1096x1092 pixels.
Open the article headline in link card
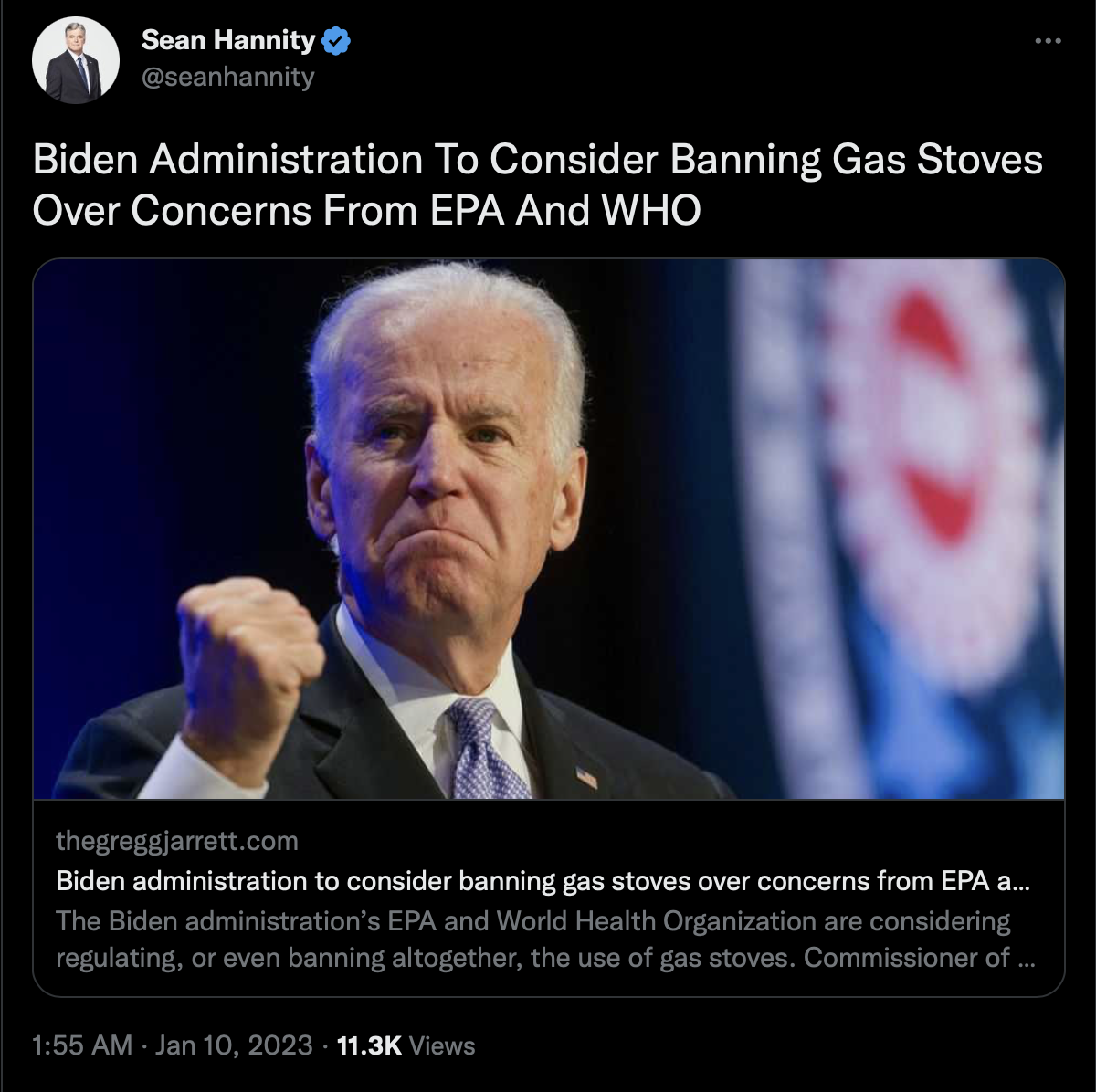tap(543, 881)
